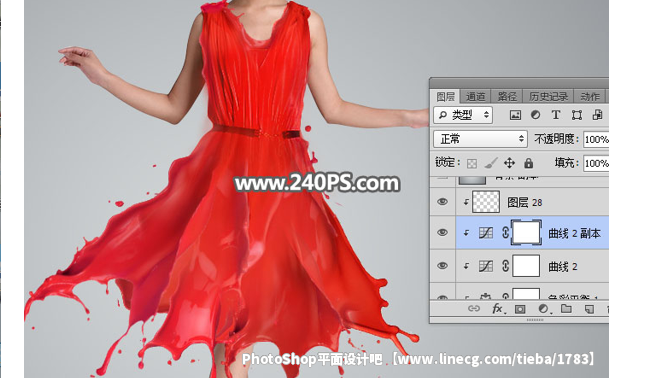Click the panel bottom resize grip
The width and height of the screenshot is (650, 378).
535,320
